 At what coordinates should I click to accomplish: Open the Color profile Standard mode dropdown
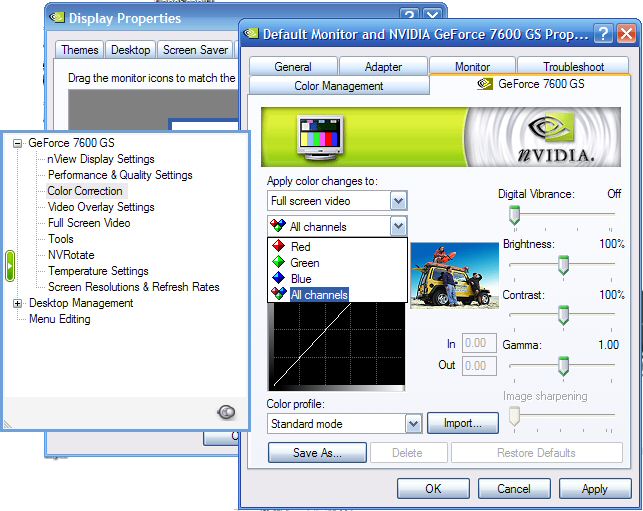(413, 424)
